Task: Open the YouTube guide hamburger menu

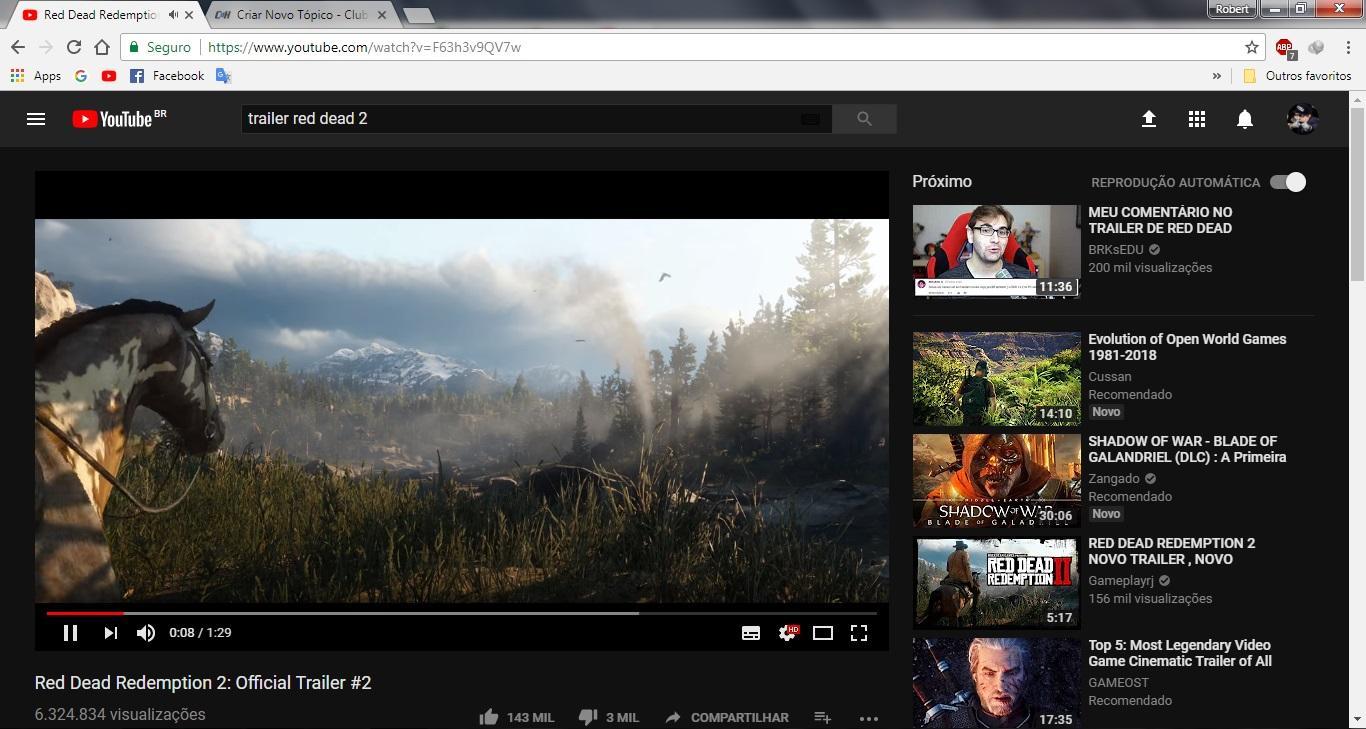Action: coord(36,119)
